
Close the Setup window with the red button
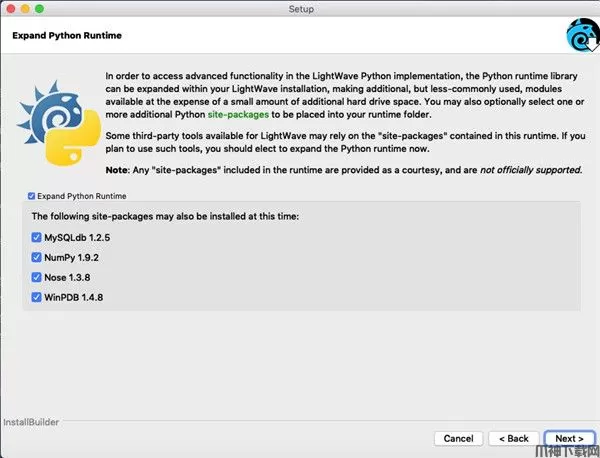(x=10, y=8)
